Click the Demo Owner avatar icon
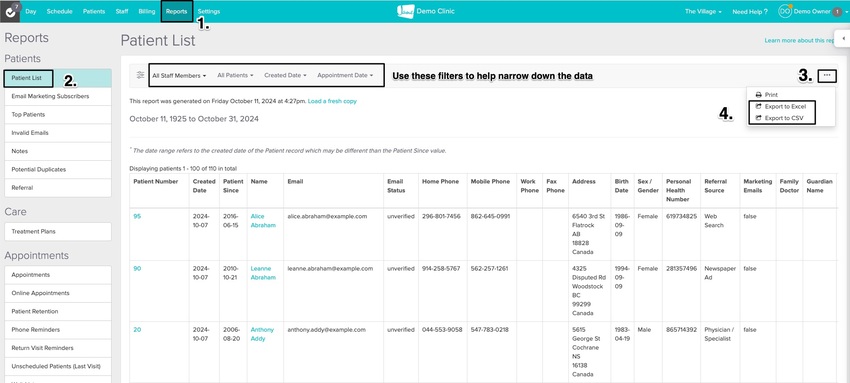 784,11
